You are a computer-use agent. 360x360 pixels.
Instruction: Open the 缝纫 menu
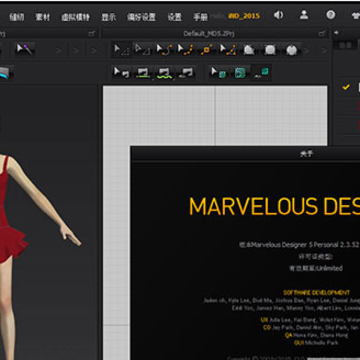17,17
